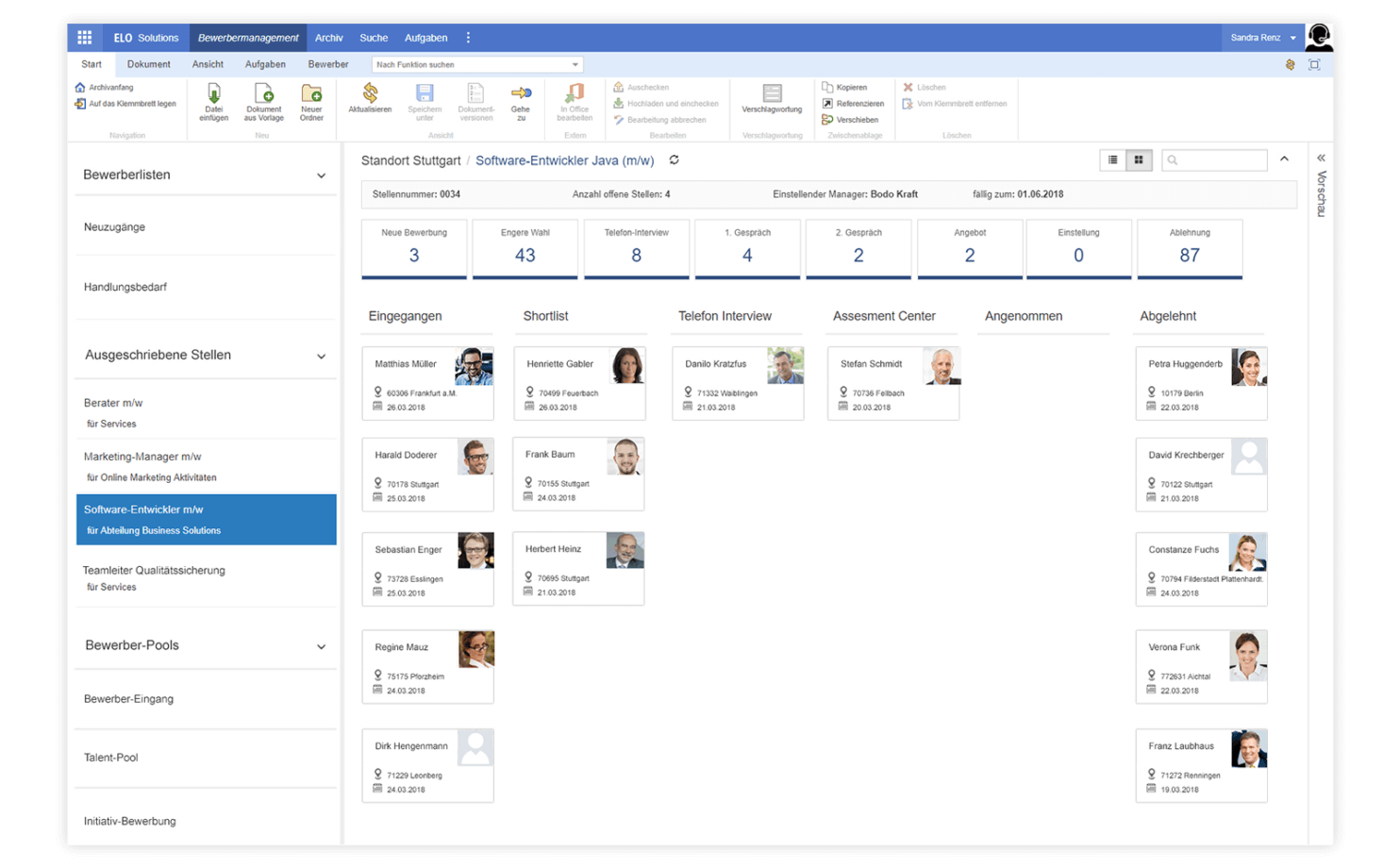Click the Engere Wahl 43 counter
The height and width of the screenshot is (868, 1400).
(525, 249)
